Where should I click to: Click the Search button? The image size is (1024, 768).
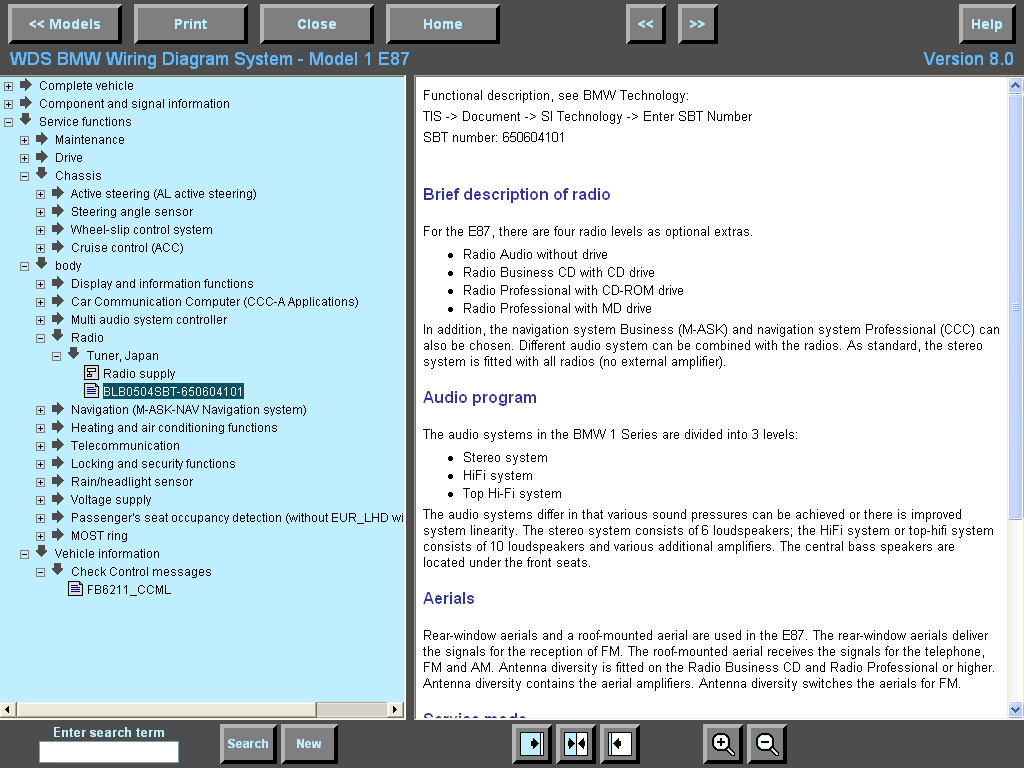point(248,744)
